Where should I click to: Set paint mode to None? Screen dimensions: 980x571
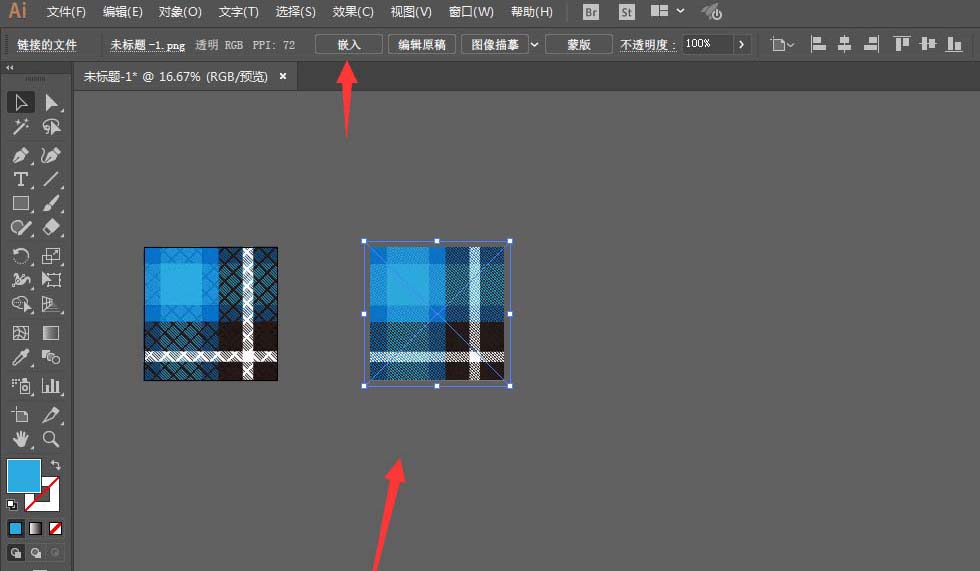pos(56,529)
